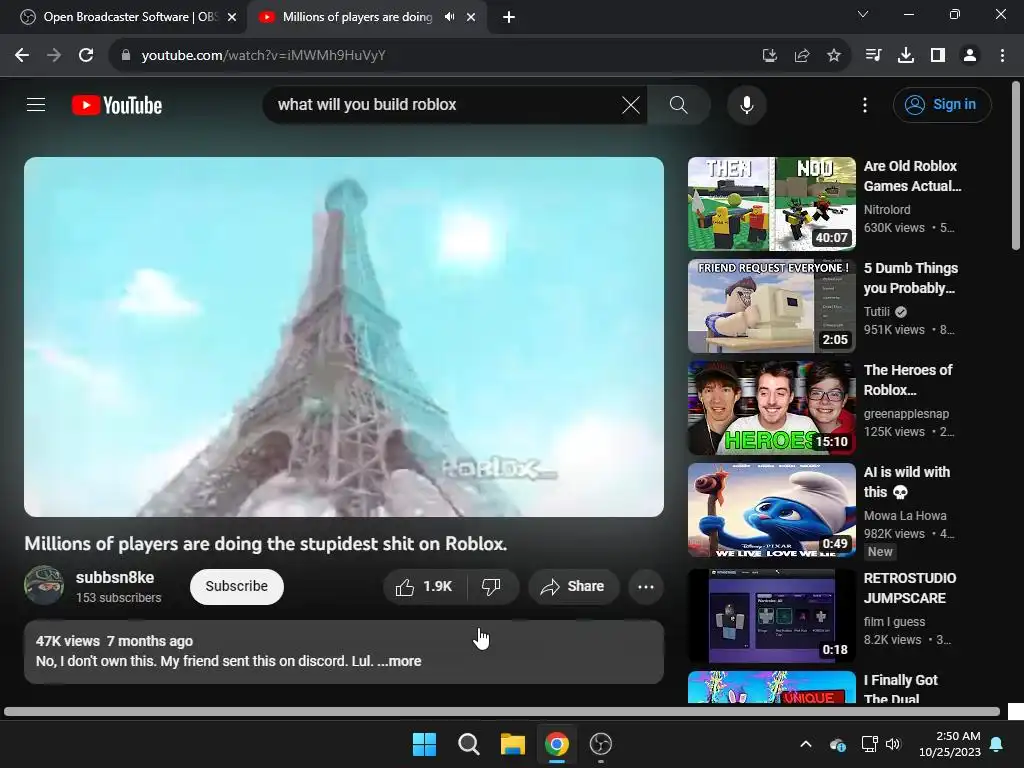Bookmark this page with star
1024x768 pixels.
click(833, 56)
